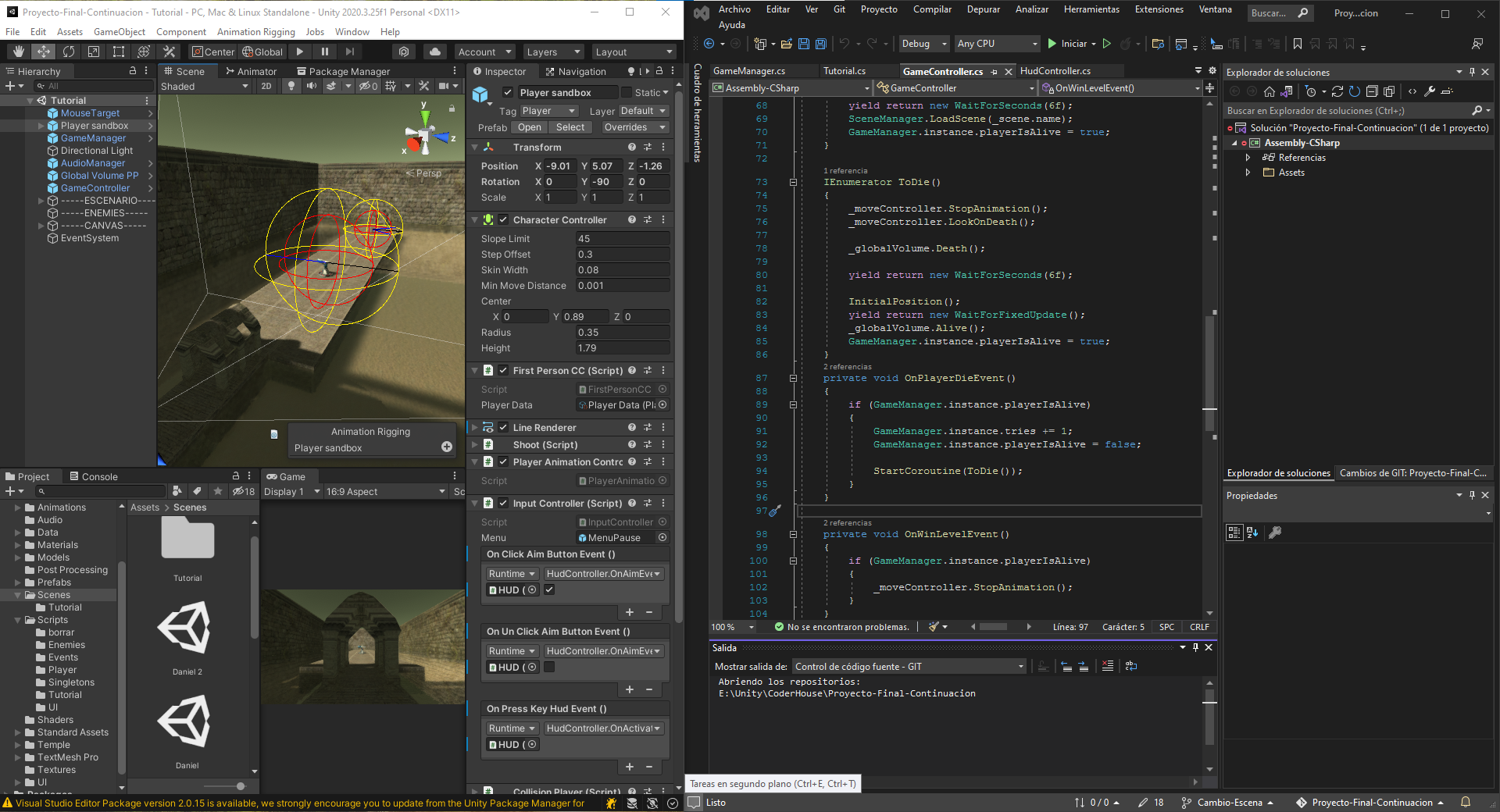This screenshot has width=1500, height=812.
Task: Click the Unity Pause button
Action: pos(325,52)
